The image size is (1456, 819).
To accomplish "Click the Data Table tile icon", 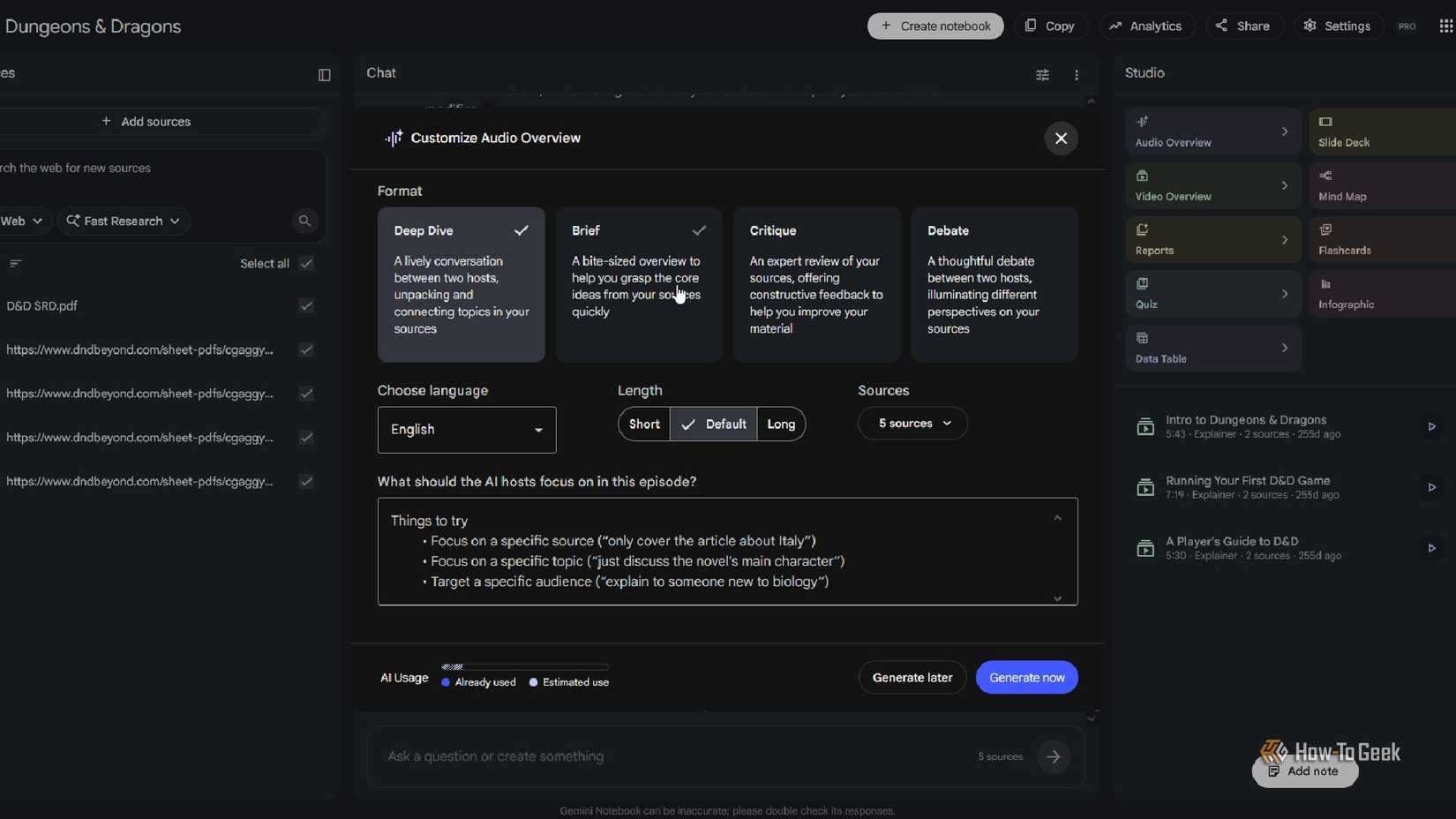I will [1142, 338].
